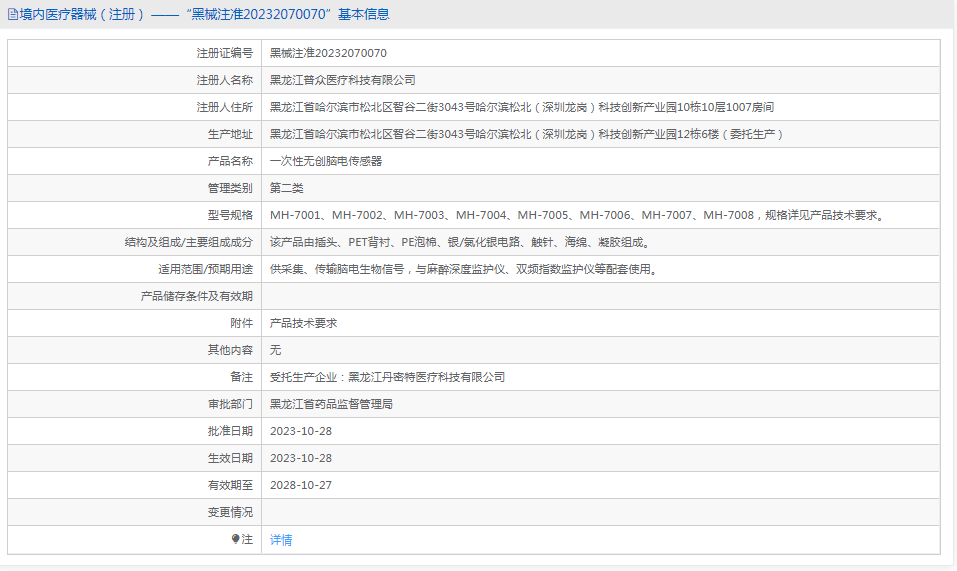The image size is (957, 571).
Task: Click the registrant address ending 10栋10层1007房间
Action: [522, 107]
